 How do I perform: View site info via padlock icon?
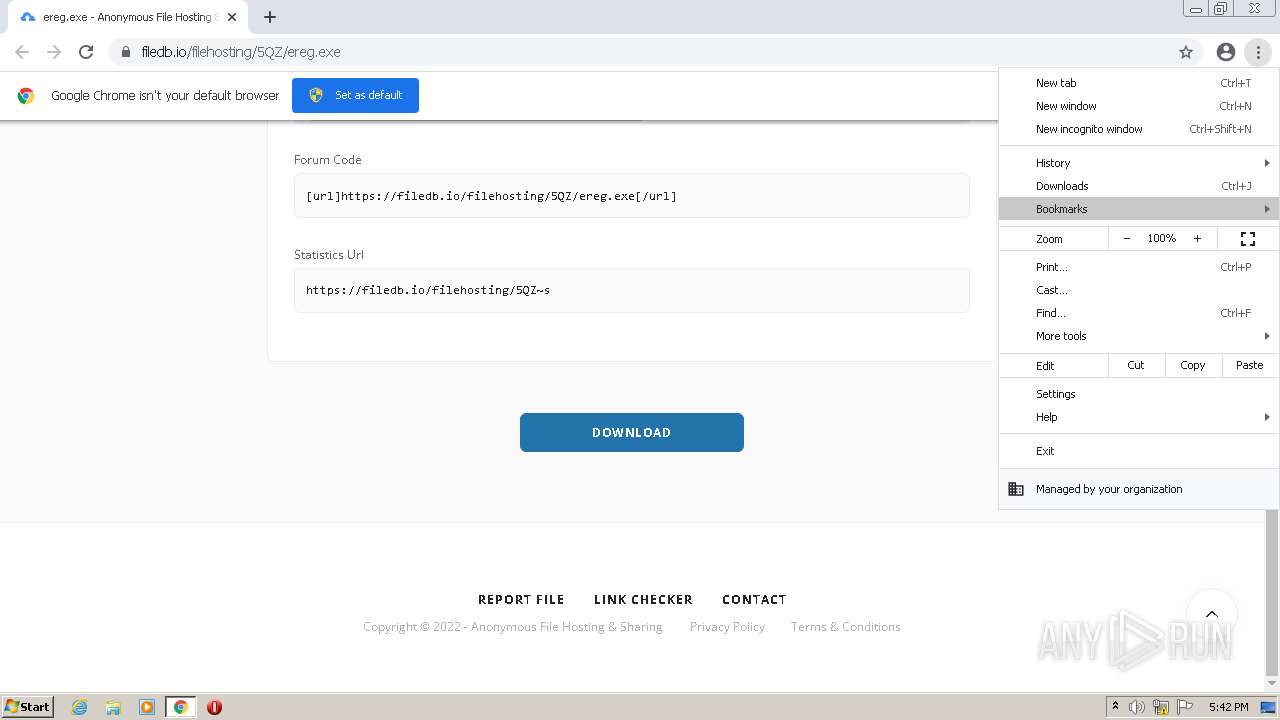[125, 52]
